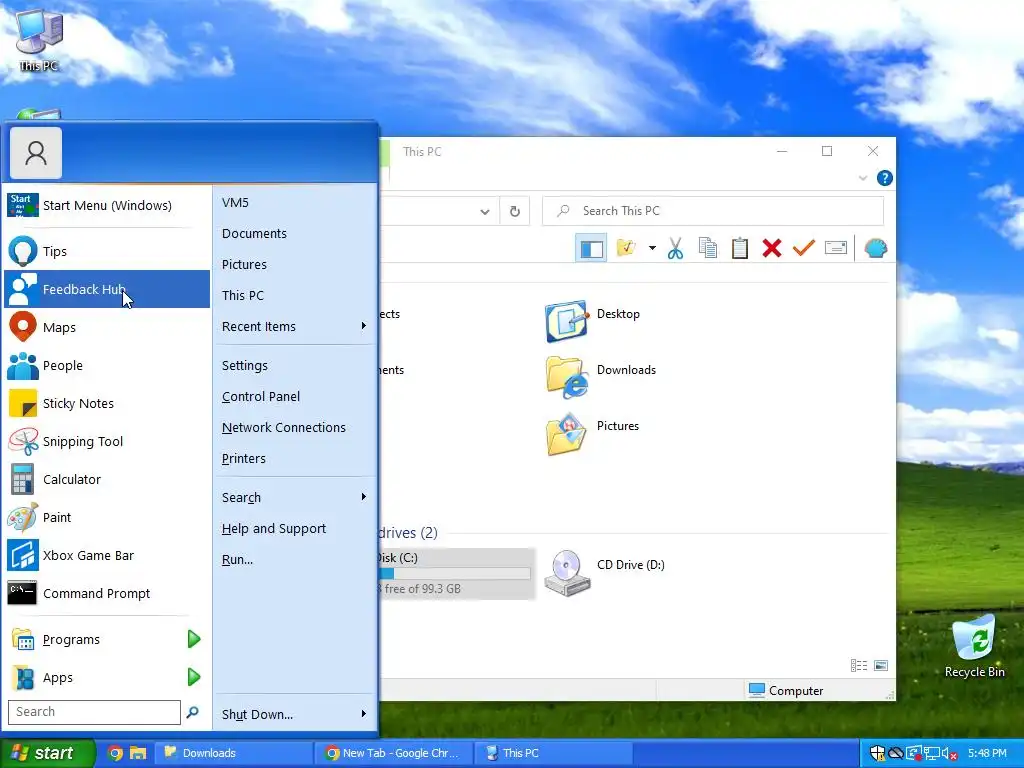Open Windows Security shield tray icon

(878, 754)
